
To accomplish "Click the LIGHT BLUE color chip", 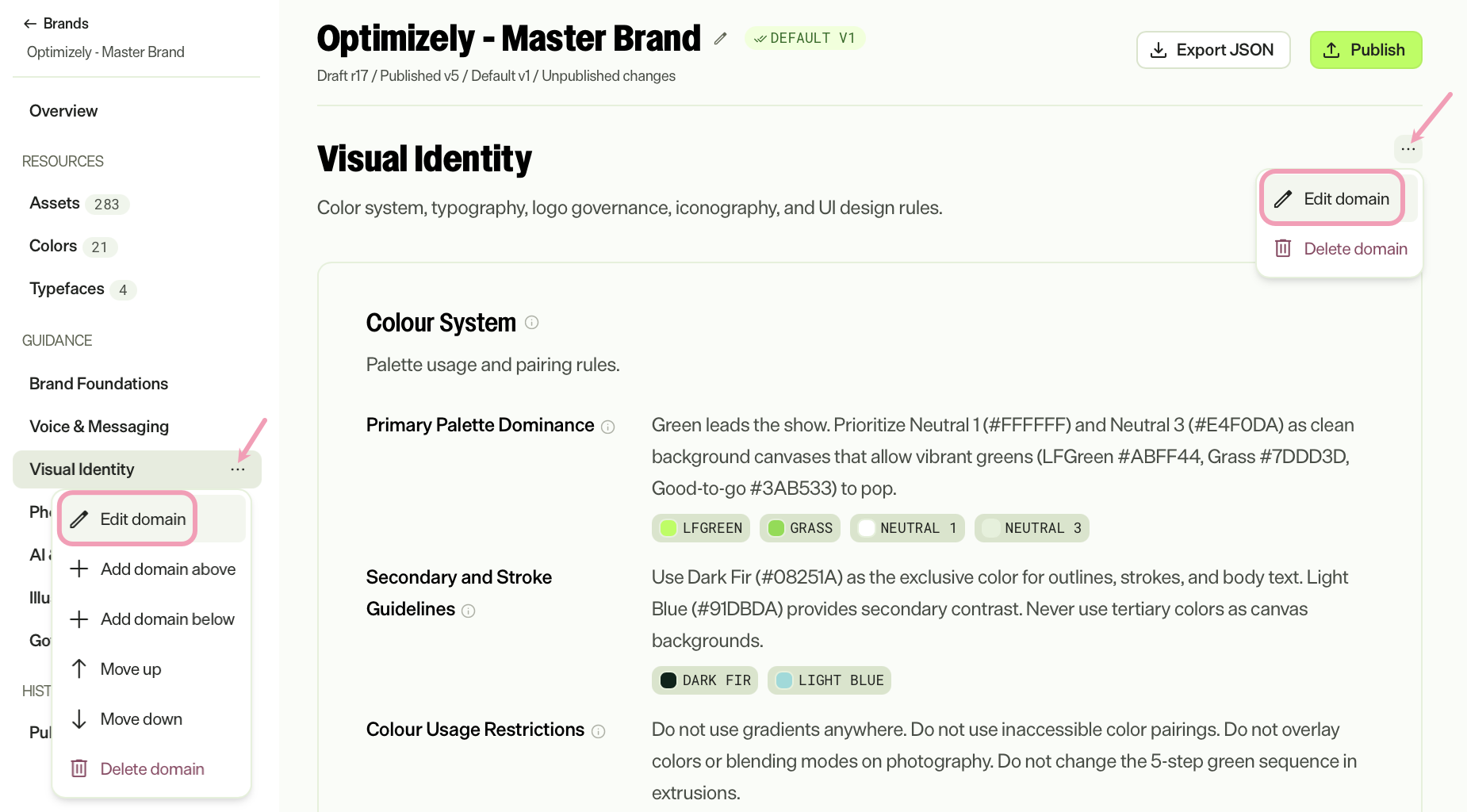I will 829,680.
